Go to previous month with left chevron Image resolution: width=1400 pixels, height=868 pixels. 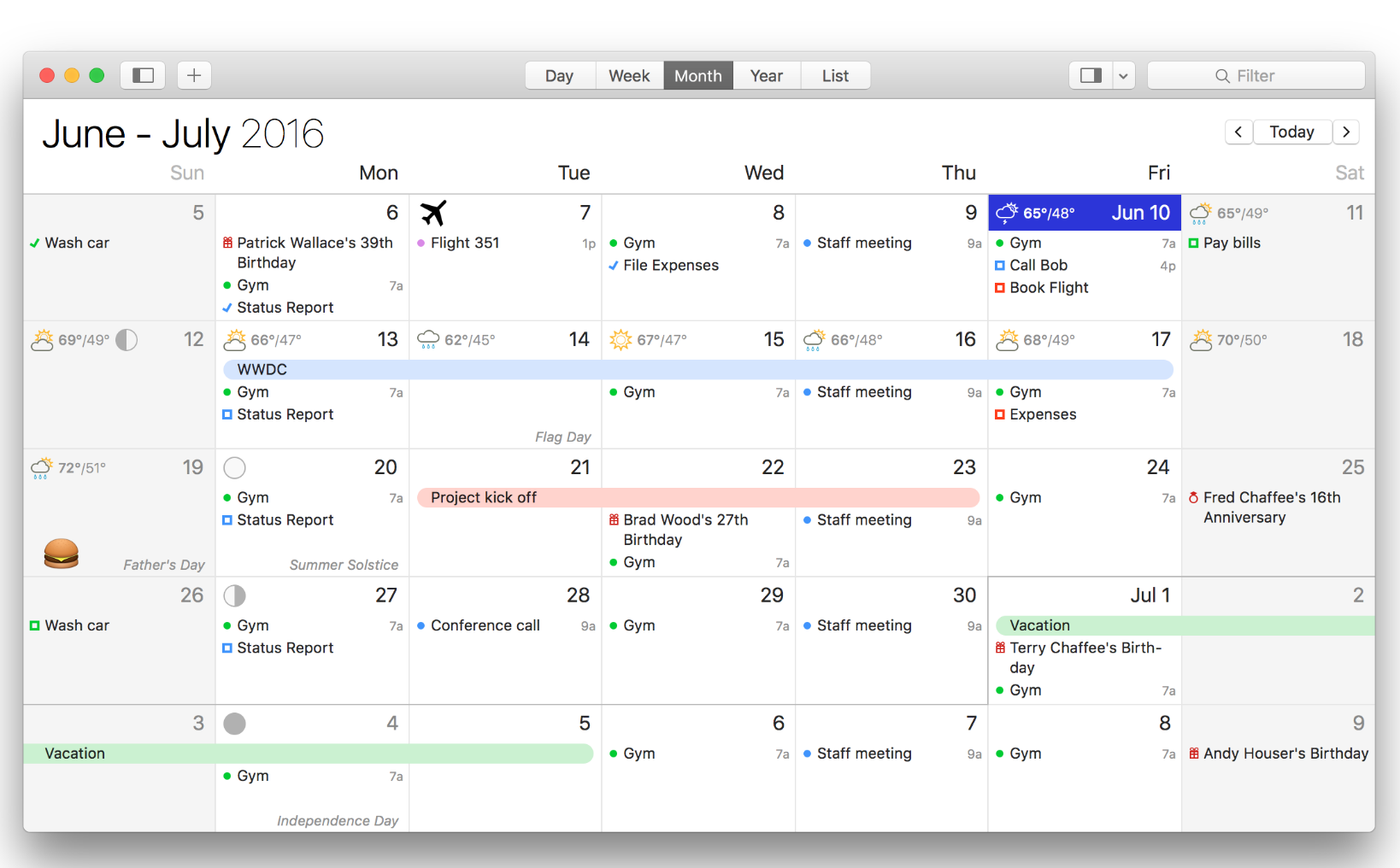pyautogui.click(x=1238, y=132)
